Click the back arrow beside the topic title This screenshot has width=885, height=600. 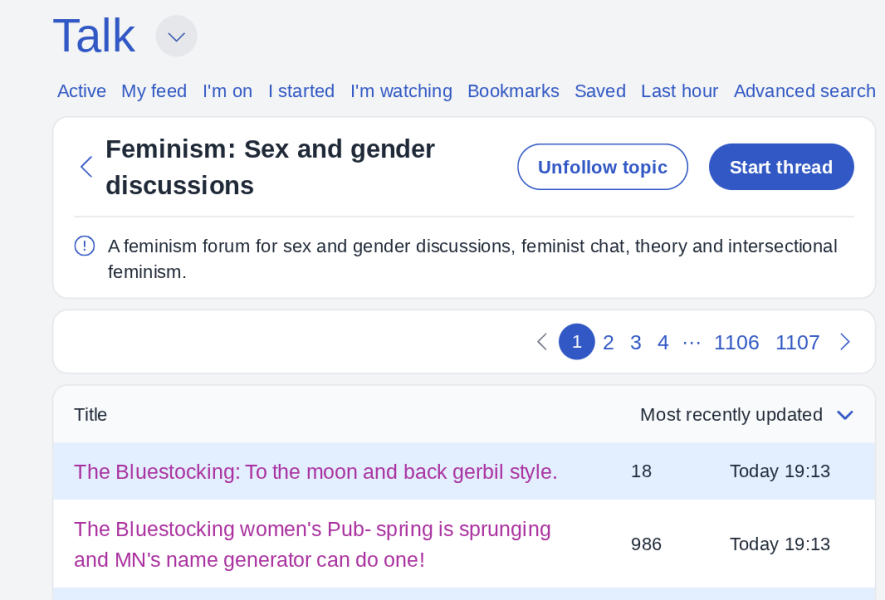[x=86, y=167]
